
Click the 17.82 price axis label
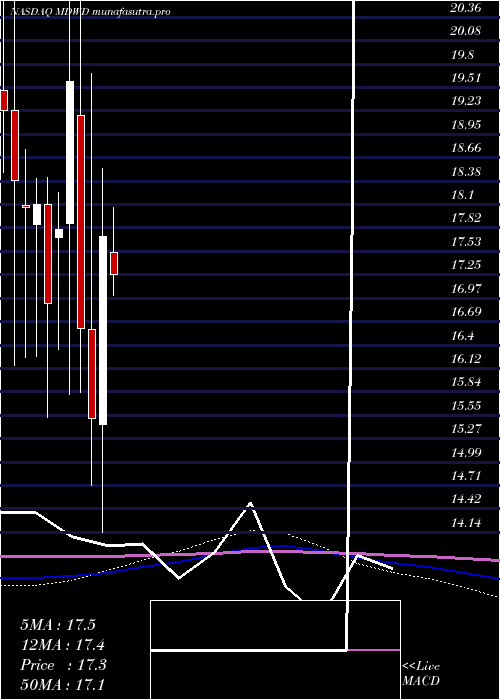pos(466,218)
